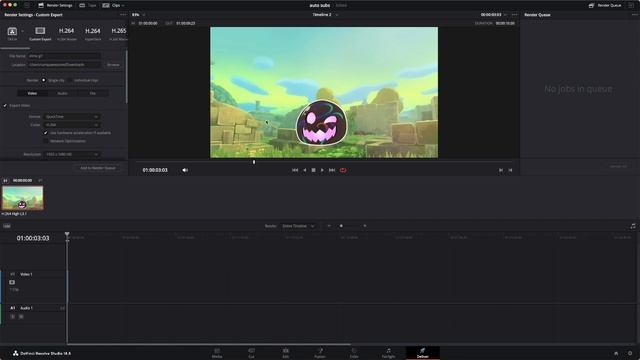Viewport: 640px width, 360px height.
Task: Switch to the Fusion page
Action: [x=320, y=353]
